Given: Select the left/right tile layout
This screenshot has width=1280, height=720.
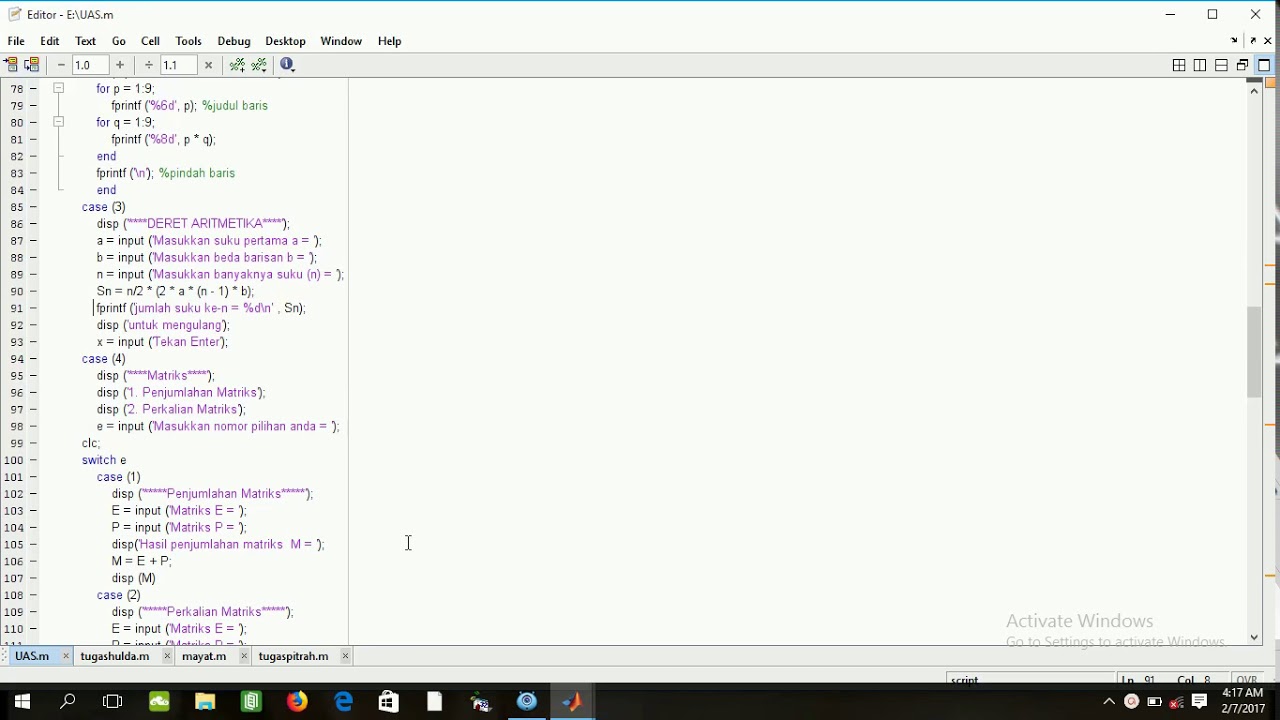Looking at the screenshot, I should (1200, 65).
